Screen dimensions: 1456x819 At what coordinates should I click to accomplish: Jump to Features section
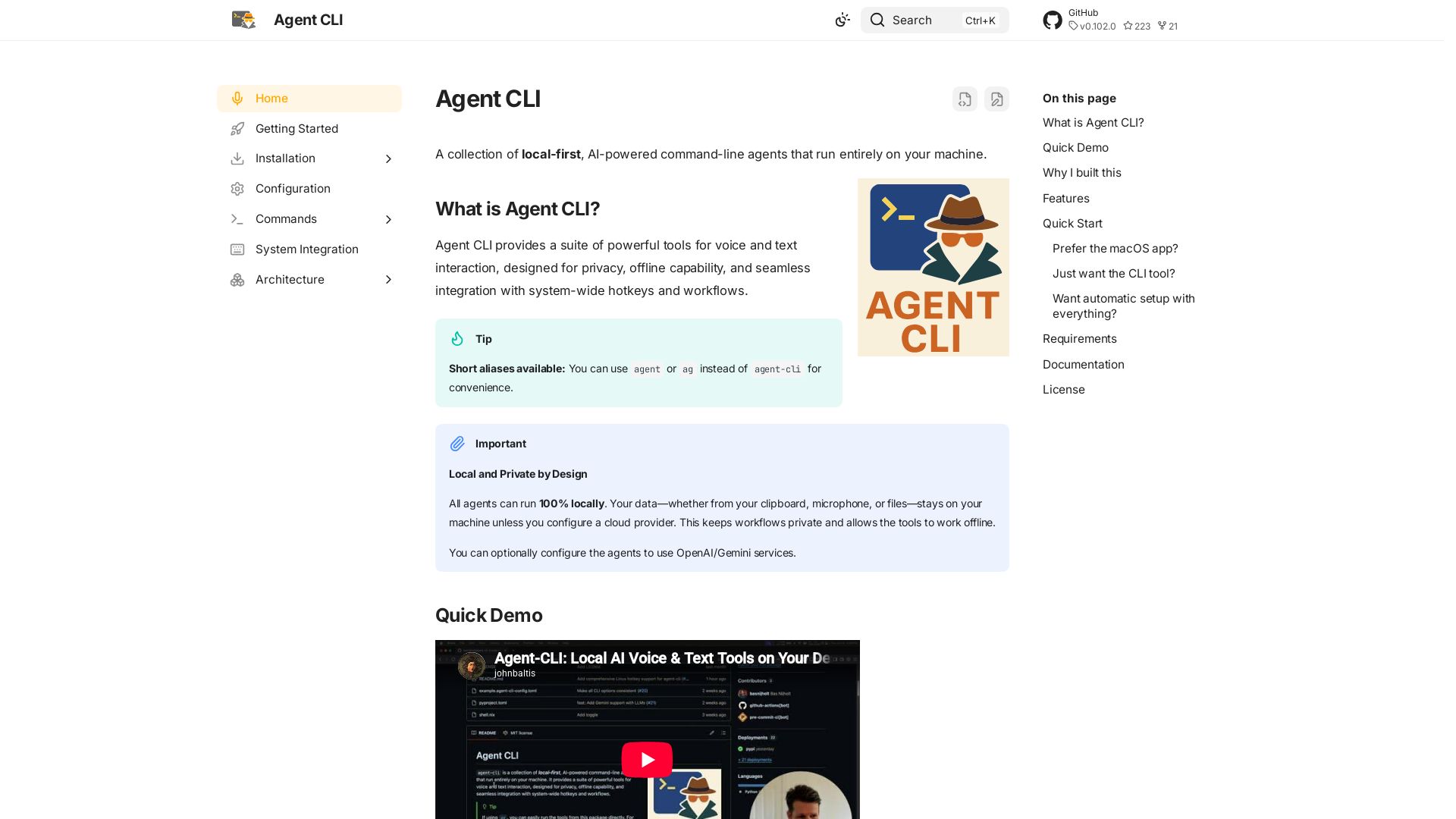pos(1065,199)
